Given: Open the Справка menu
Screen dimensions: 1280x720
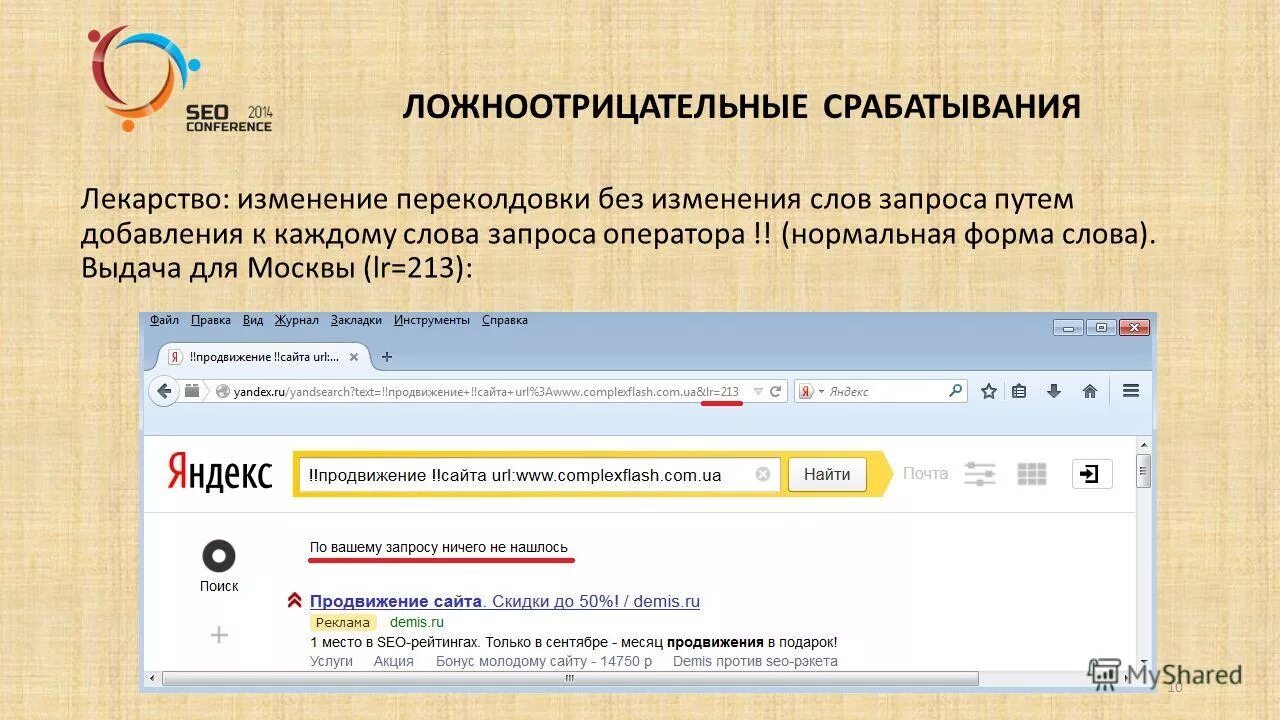Looking at the screenshot, I should click(x=504, y=320).
